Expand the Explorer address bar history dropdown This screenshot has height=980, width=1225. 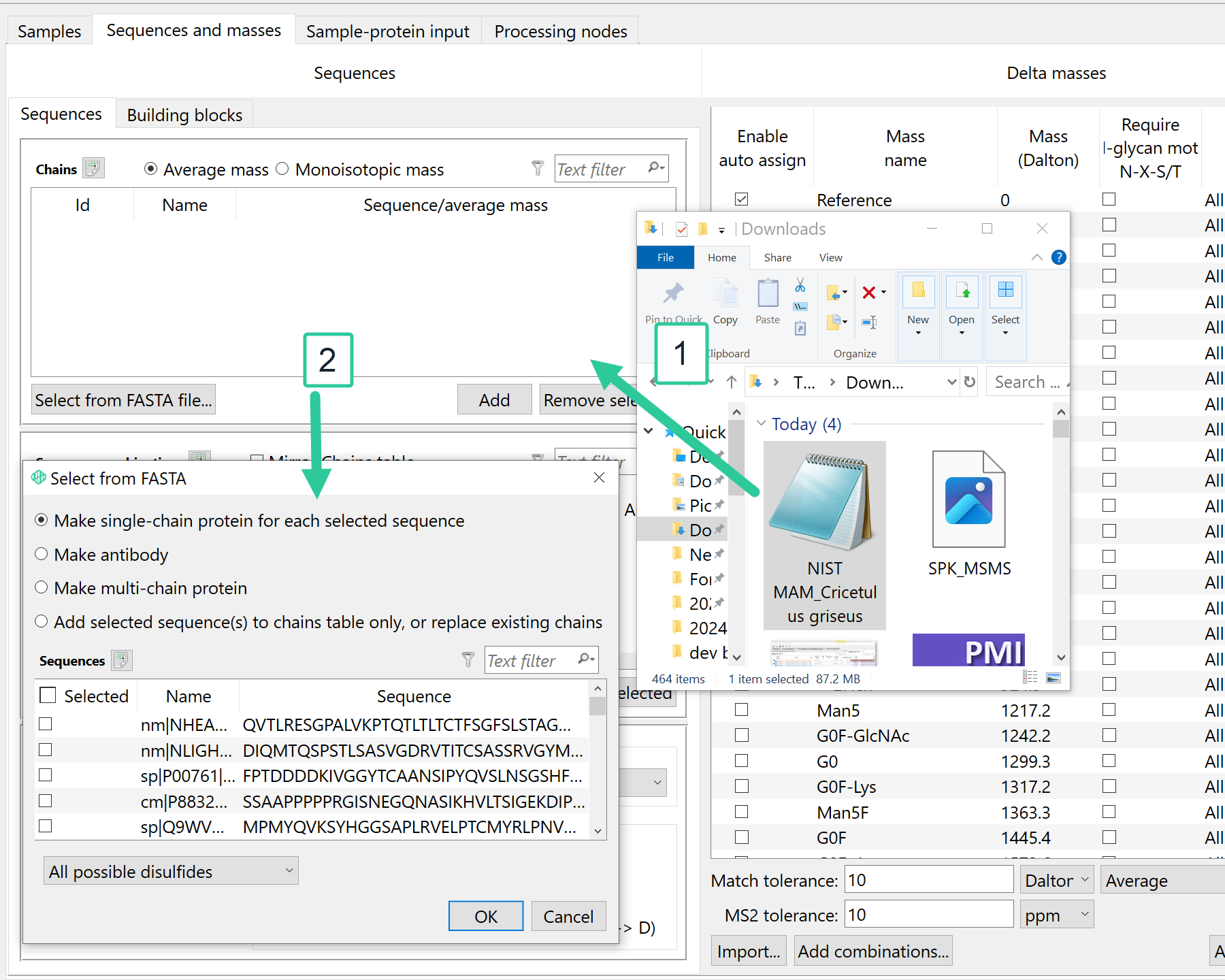[952, 382]
